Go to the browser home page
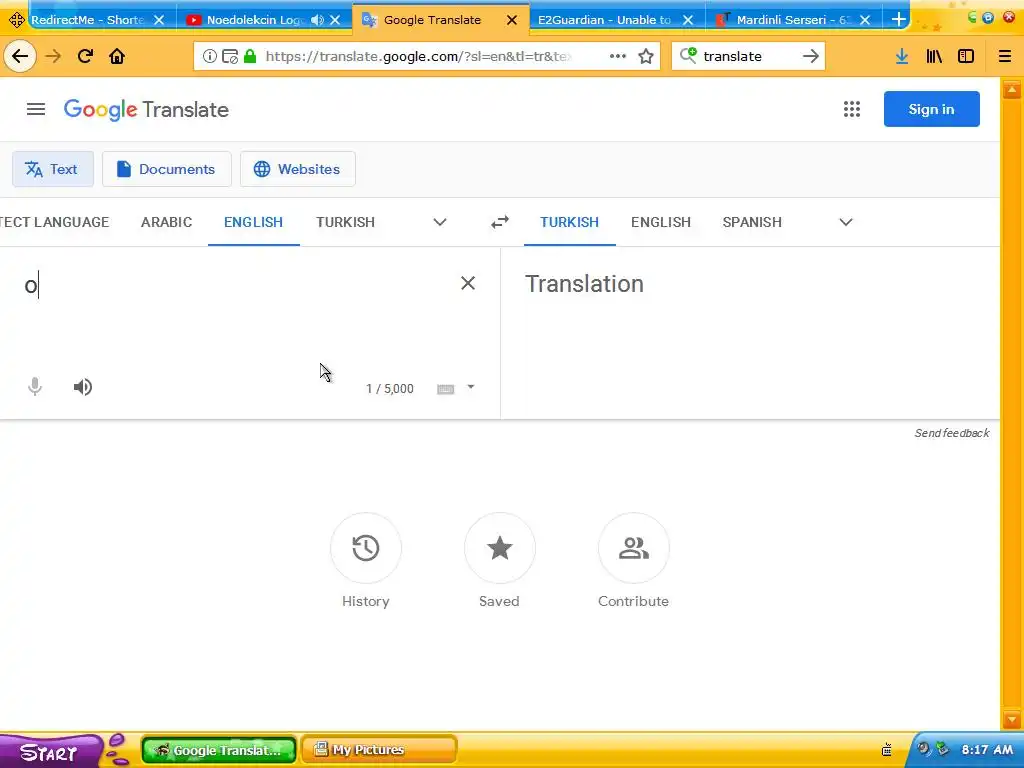The height and width of the screenshot is (768, 1024). click(117, 56)
